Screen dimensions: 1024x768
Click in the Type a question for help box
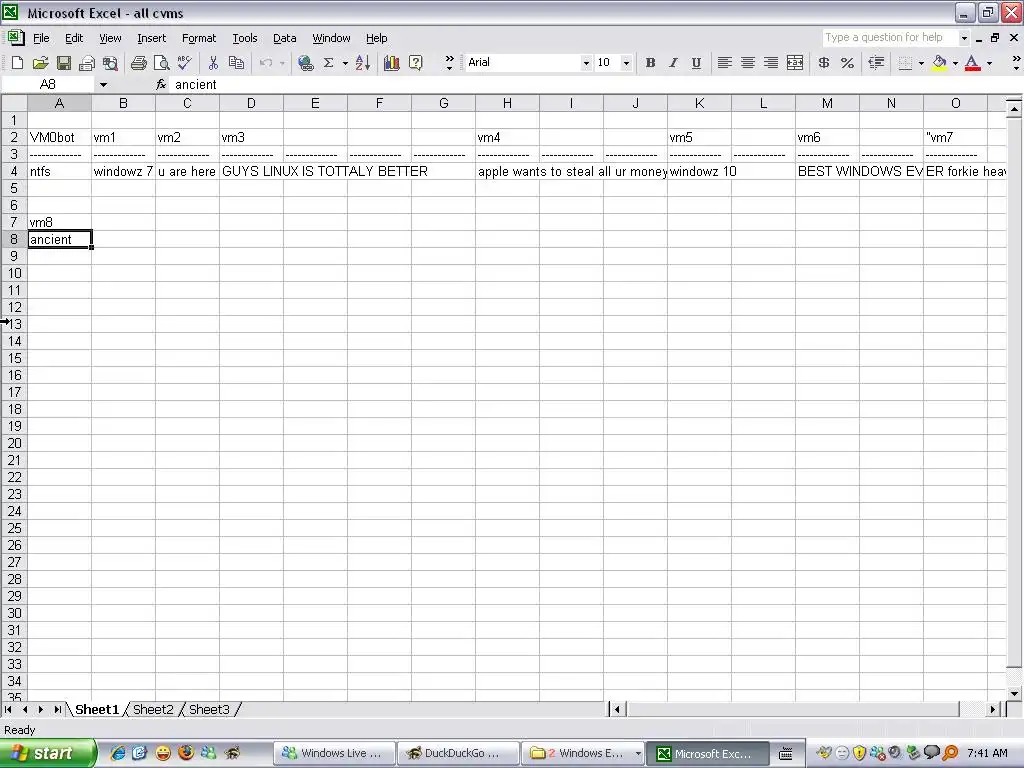(889, 38)
